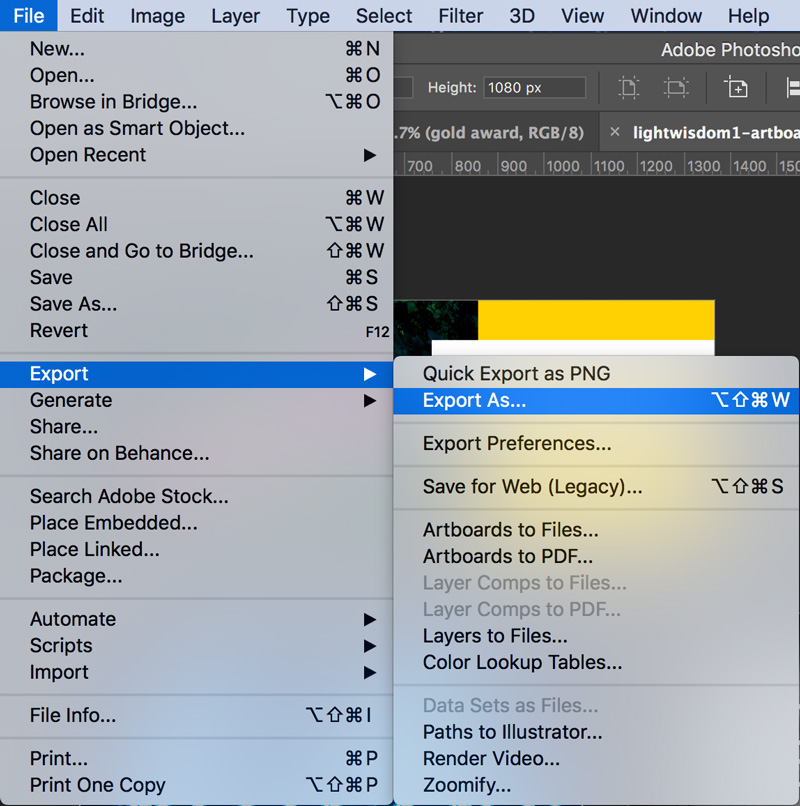Choose Print One Copy

pyautogui.click(x=196, y=785)
